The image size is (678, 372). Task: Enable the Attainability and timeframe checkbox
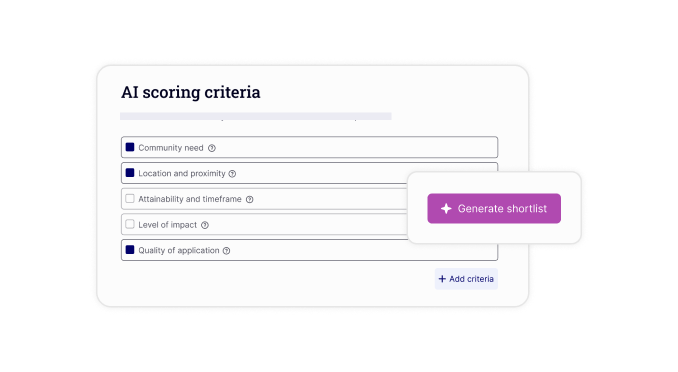(x=130, y=199)
